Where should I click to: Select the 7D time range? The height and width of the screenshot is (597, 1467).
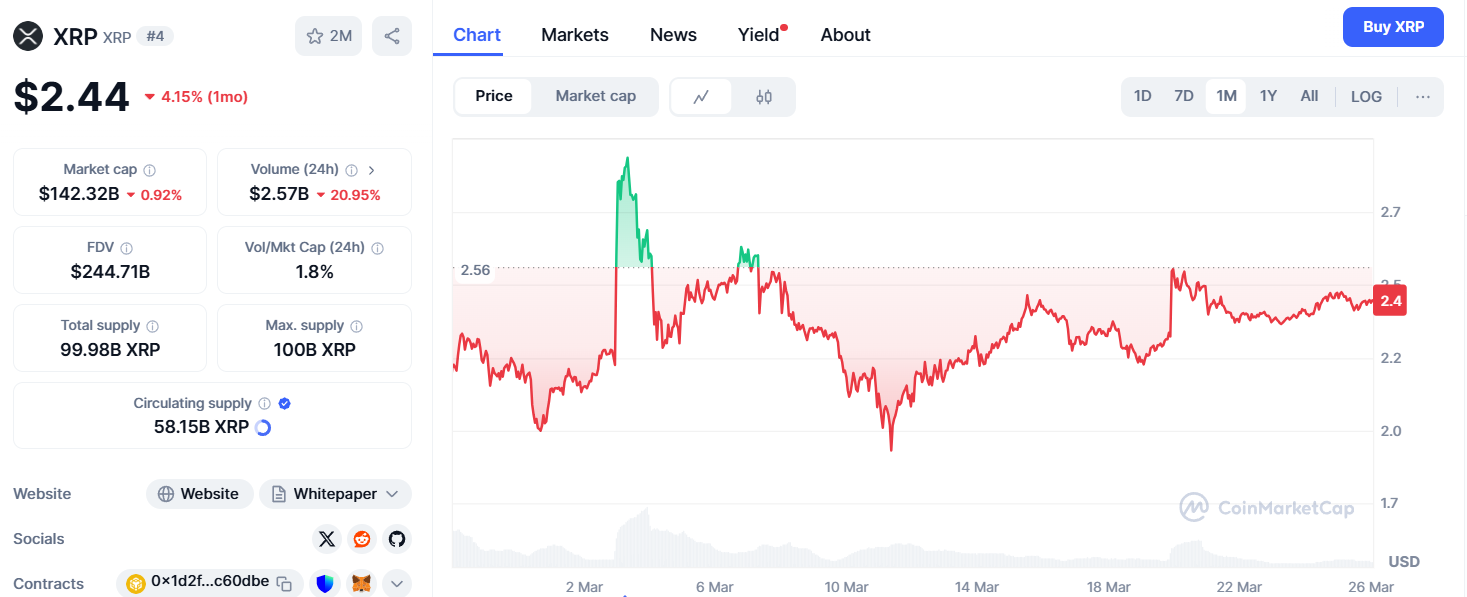tap(1184, 97)
